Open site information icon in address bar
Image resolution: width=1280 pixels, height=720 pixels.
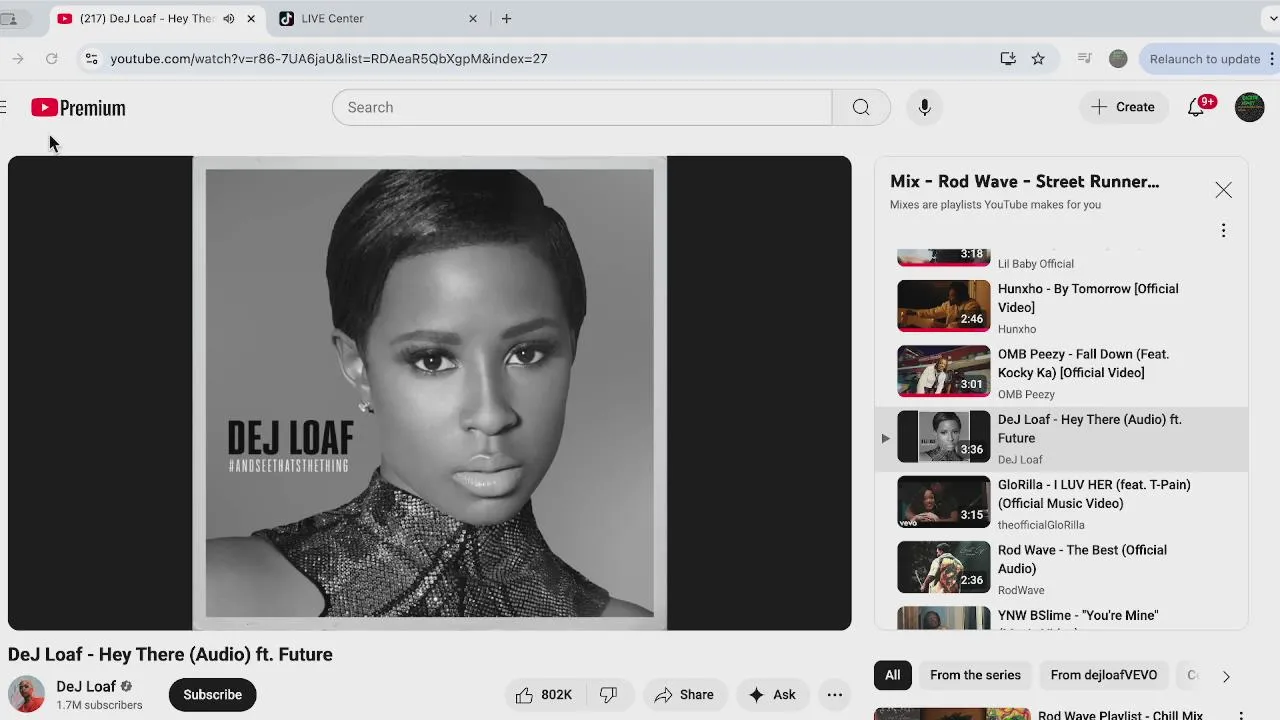[91, 59]
